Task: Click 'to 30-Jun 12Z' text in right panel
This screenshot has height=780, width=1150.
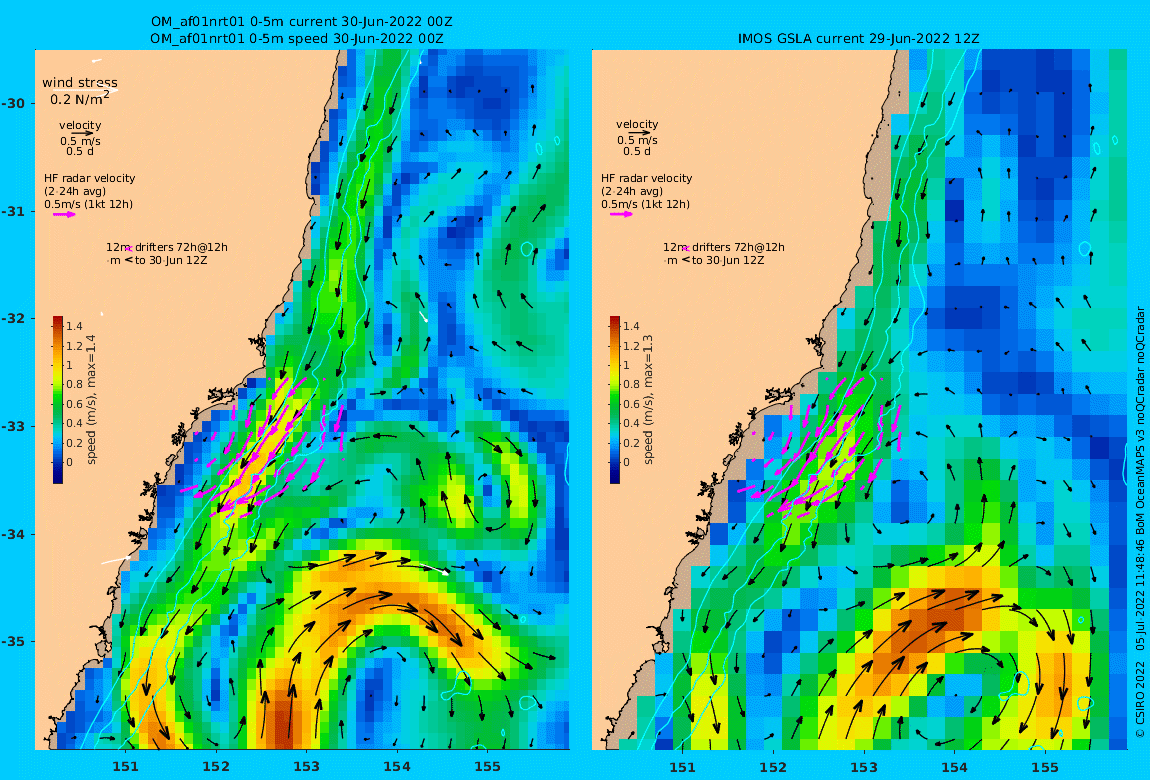Action: point(728,260)
